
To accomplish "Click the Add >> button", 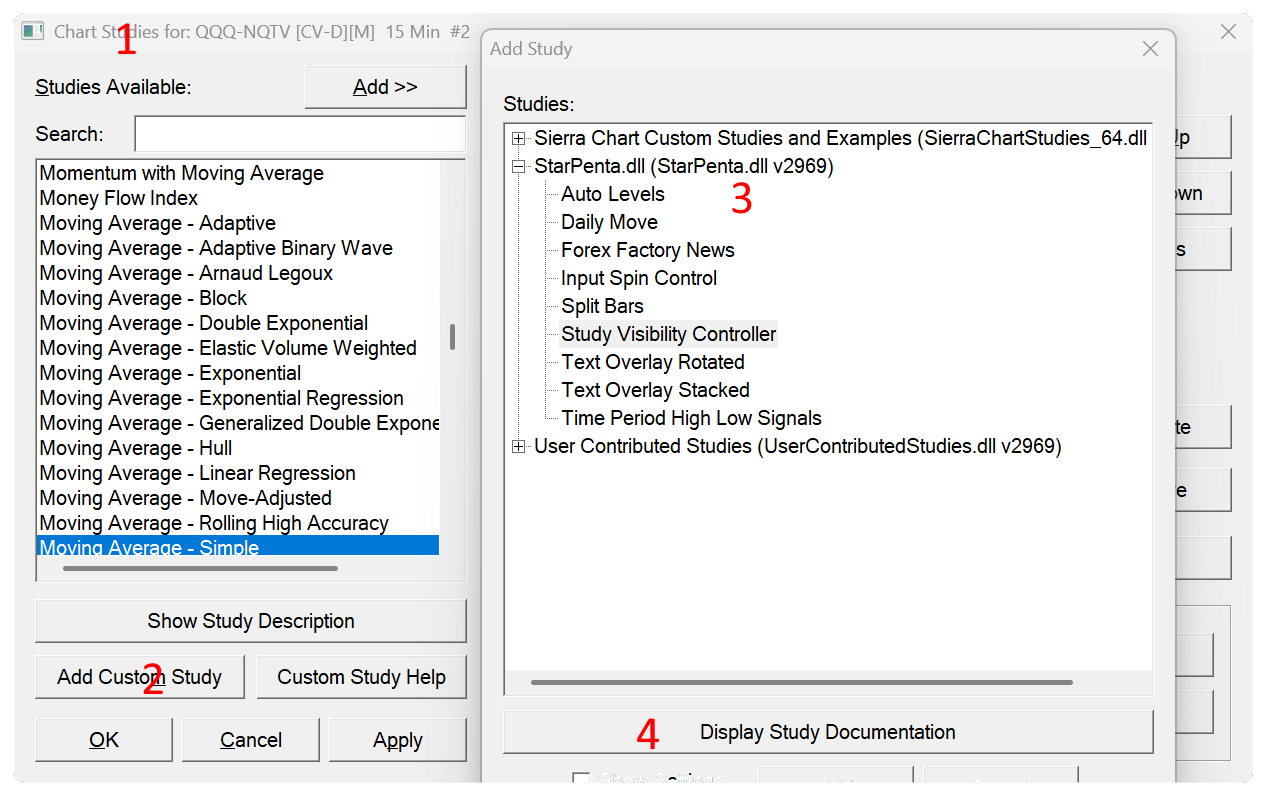I will pyautogui.click(x=385, y=87).
